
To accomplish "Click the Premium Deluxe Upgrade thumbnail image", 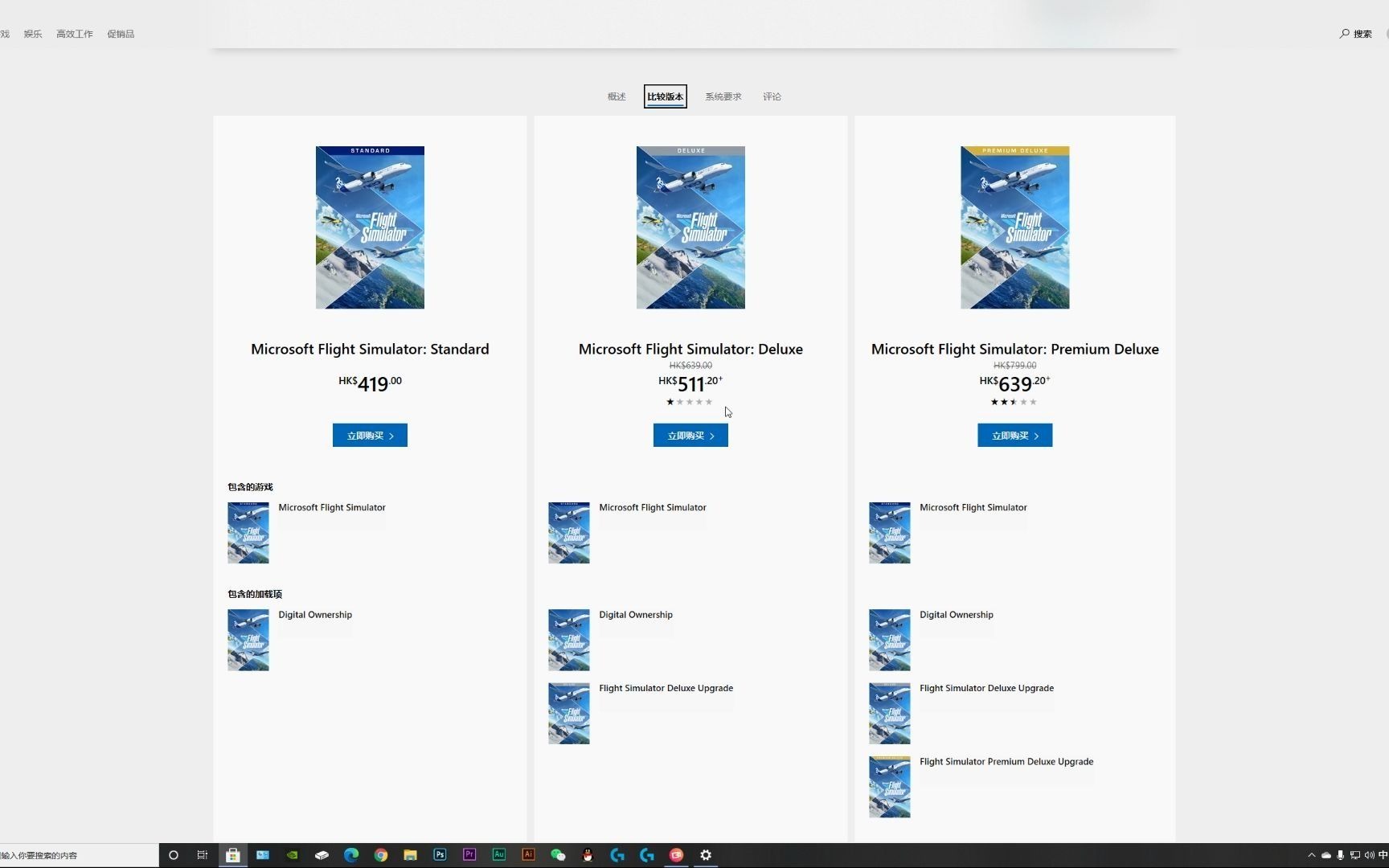I will tap(890, 787).
